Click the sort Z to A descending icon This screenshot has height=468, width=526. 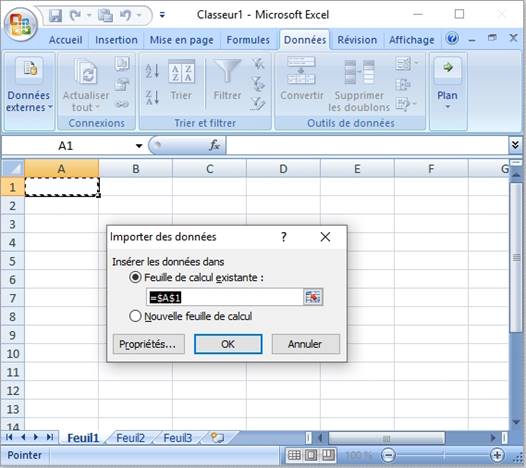(152, 98)
